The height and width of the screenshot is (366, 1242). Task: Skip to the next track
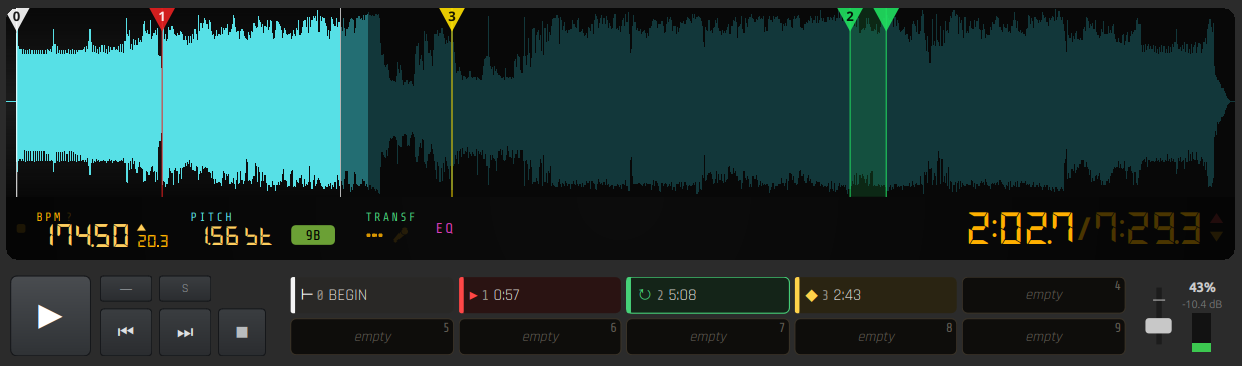point(185,332)
